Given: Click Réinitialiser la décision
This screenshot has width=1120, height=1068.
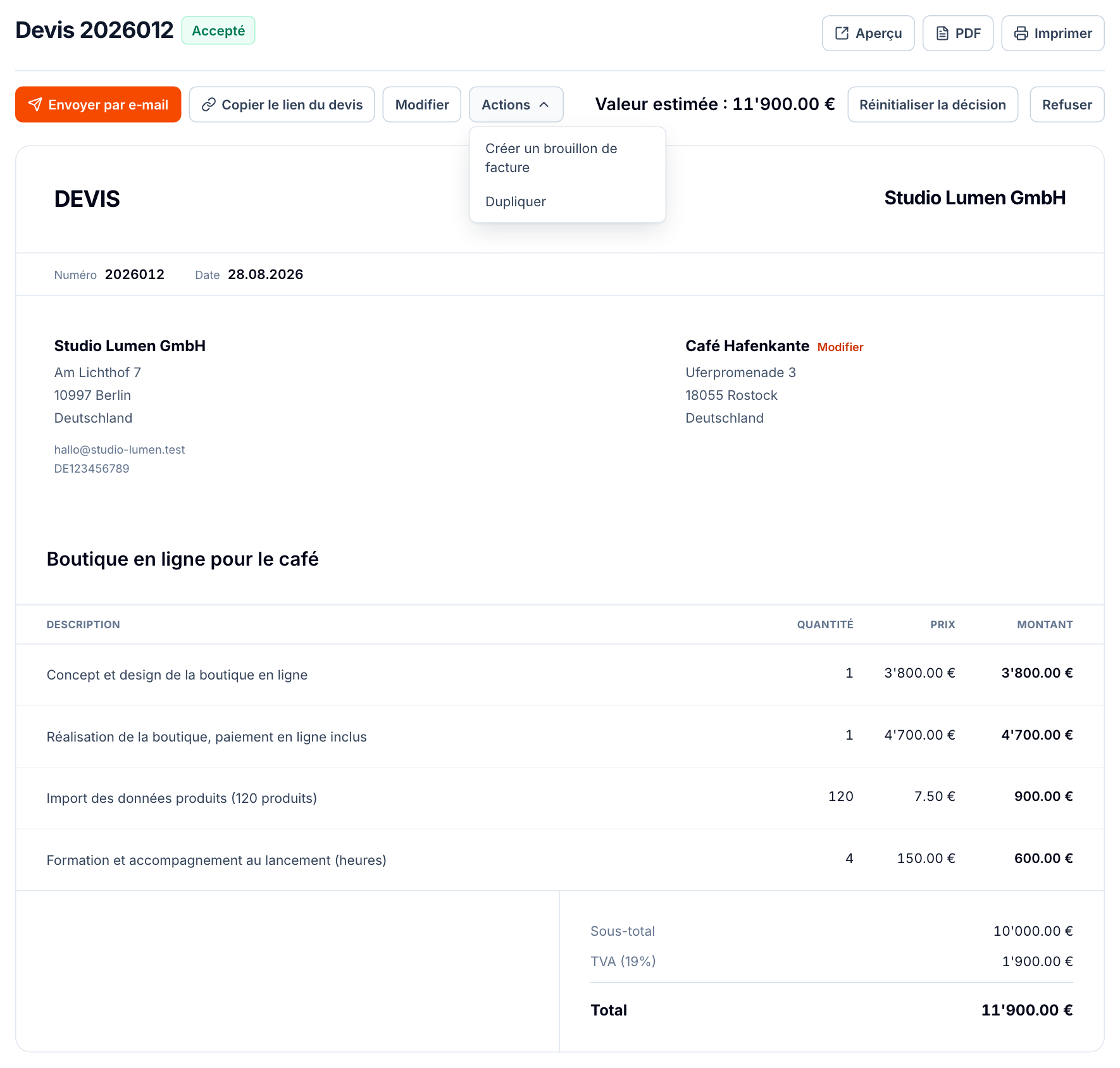Looking at the screenshot, I should point(933,104).
